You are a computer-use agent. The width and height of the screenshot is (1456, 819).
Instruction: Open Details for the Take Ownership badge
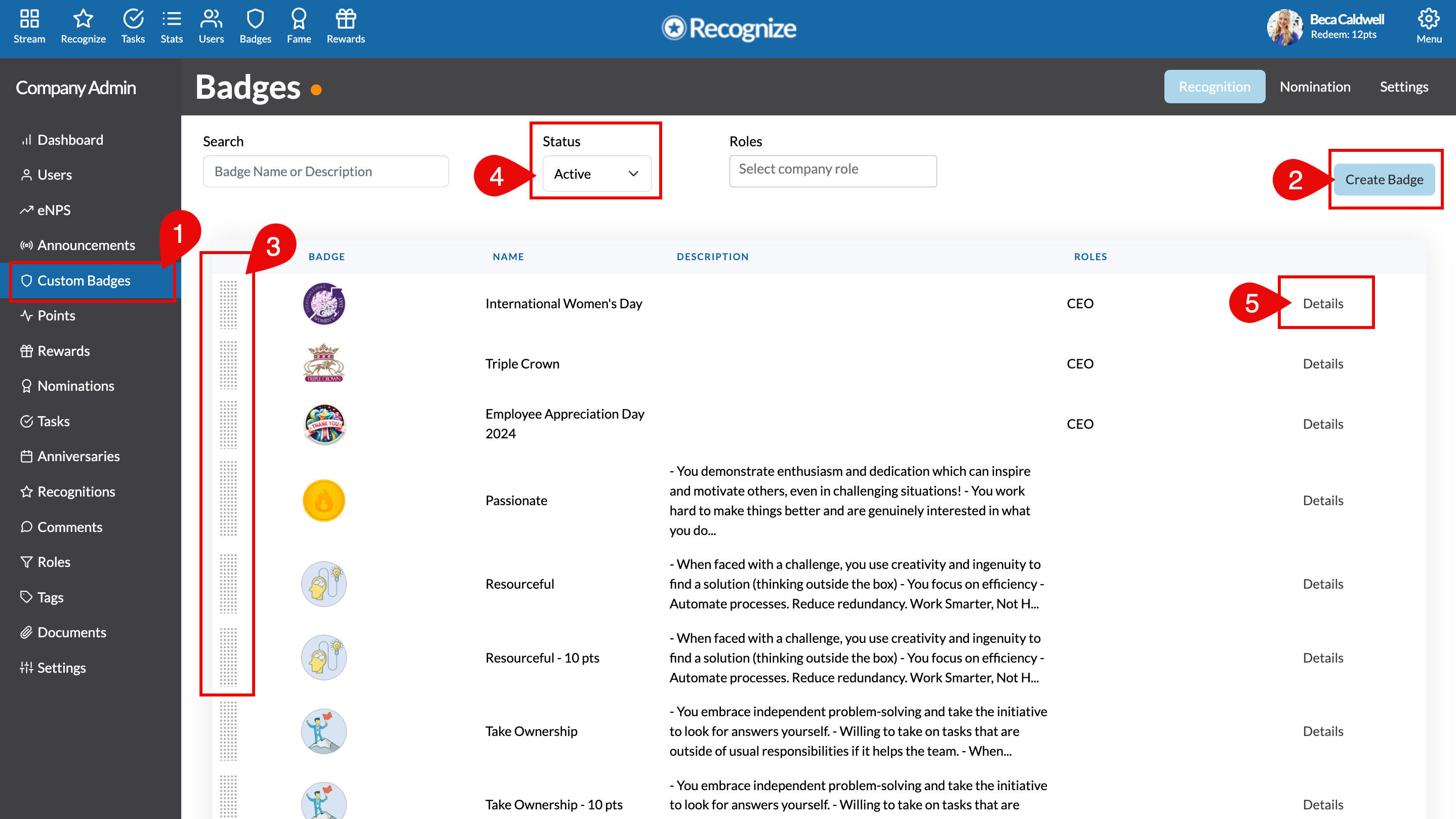(1323, 731)
